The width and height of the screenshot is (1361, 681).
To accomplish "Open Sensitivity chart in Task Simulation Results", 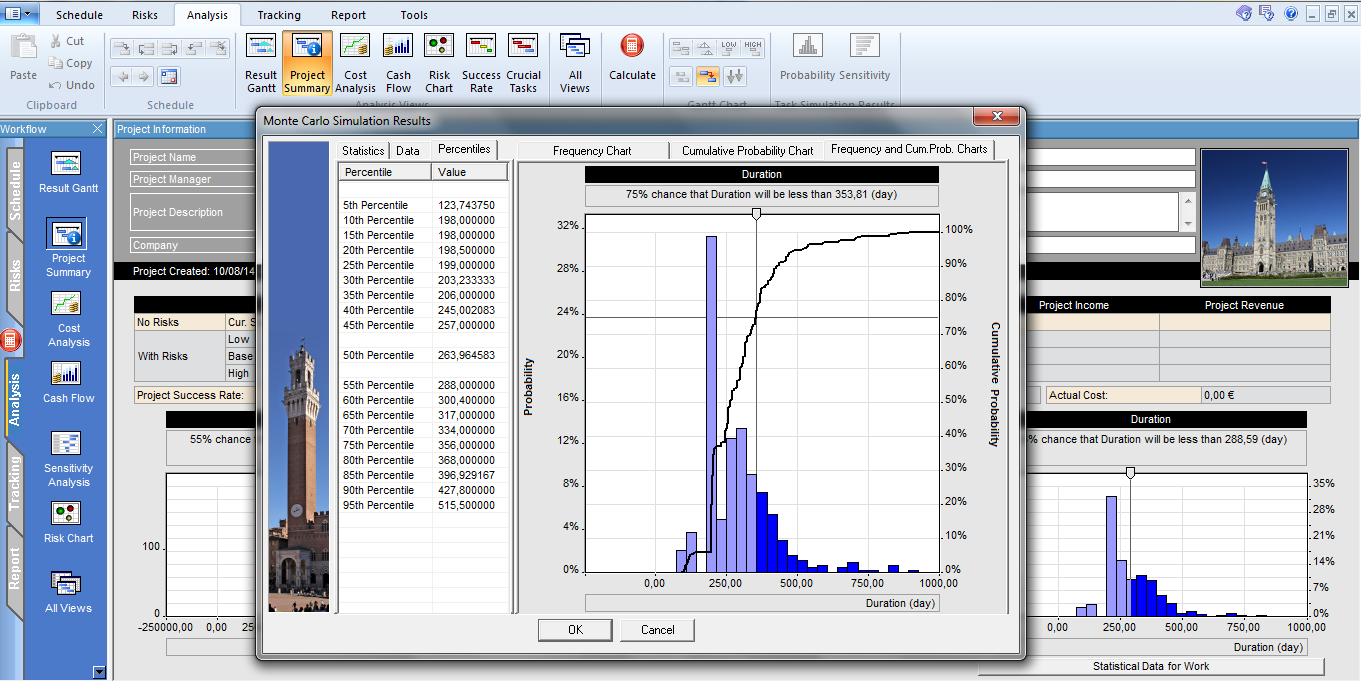I will [x=864, y=58].
